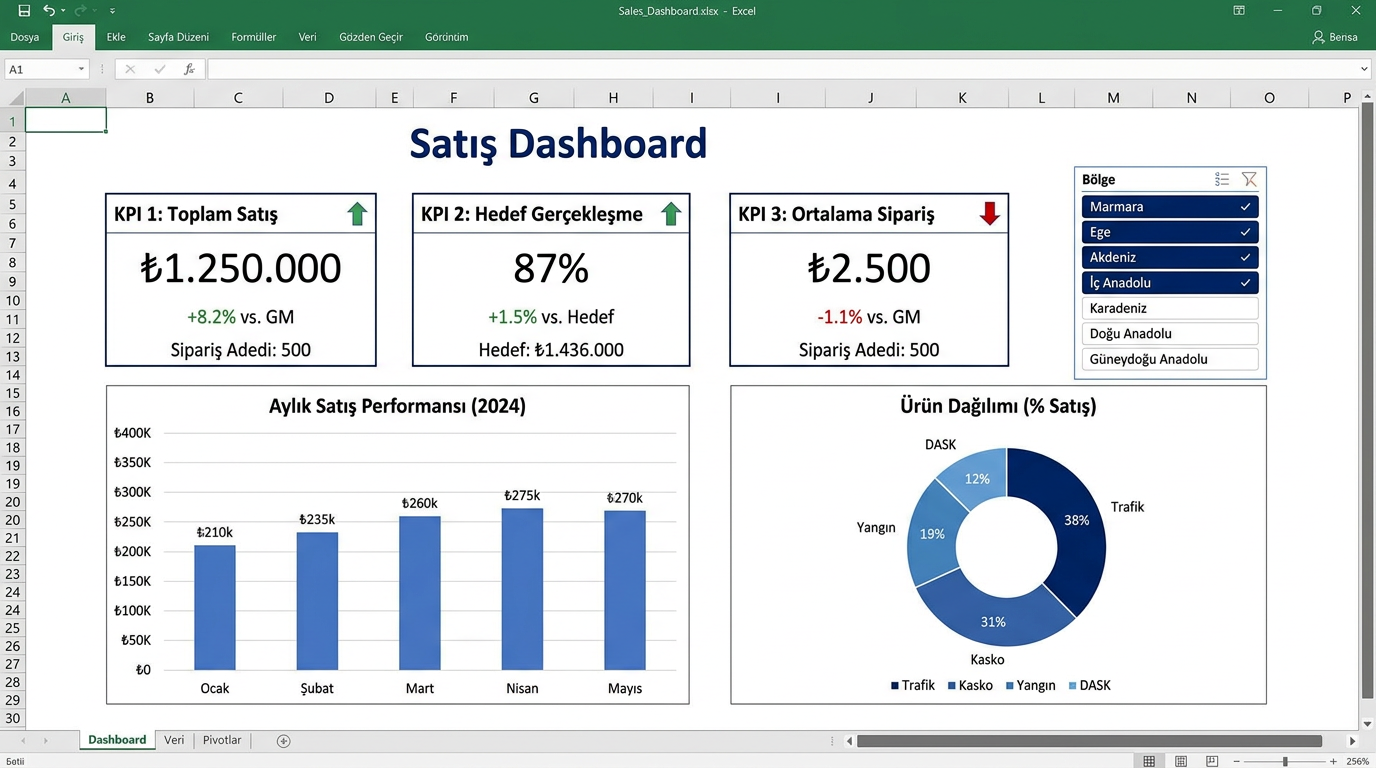Open the Undo history dropdown arrow
The width and height of the screenshot is (1376, 768).
[63, 11]
